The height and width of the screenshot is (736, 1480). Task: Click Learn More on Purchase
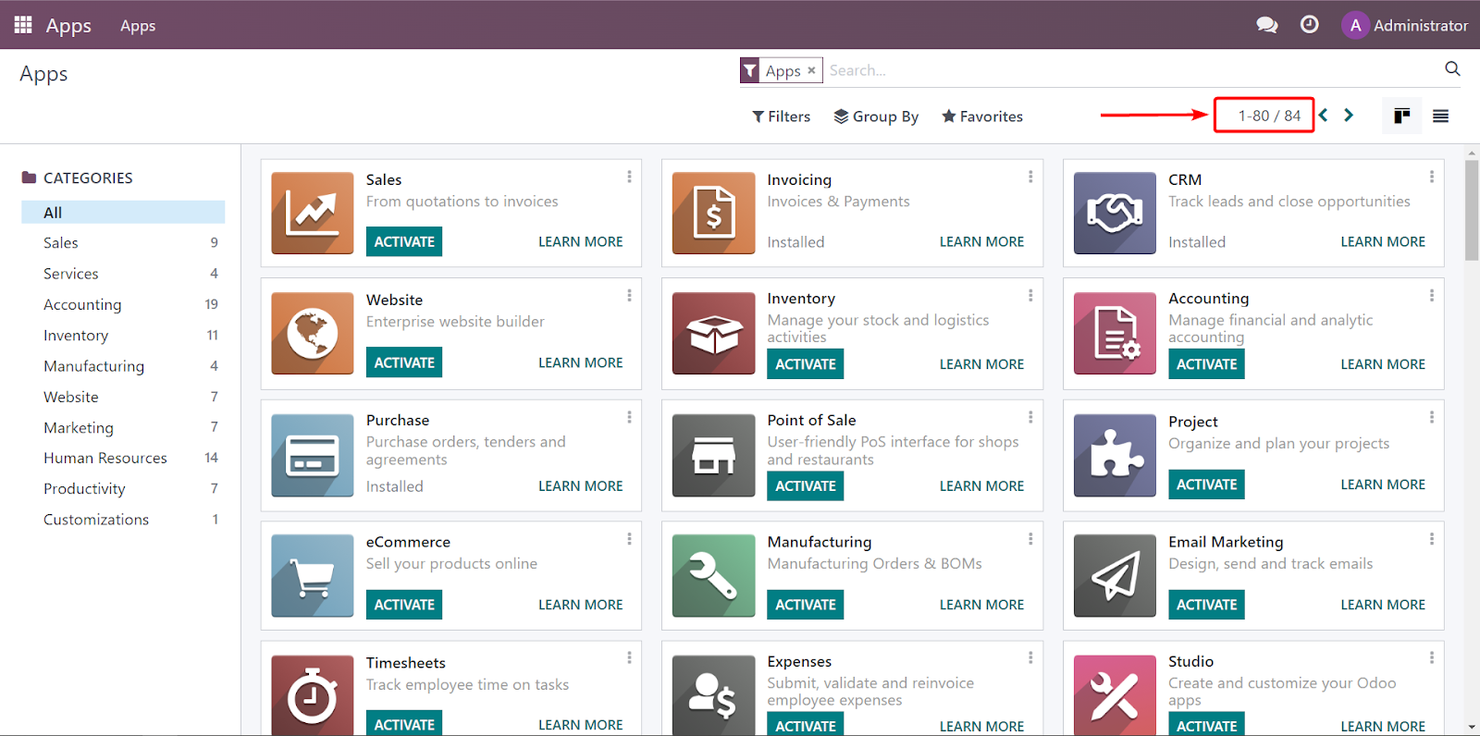tap(580, 486)
